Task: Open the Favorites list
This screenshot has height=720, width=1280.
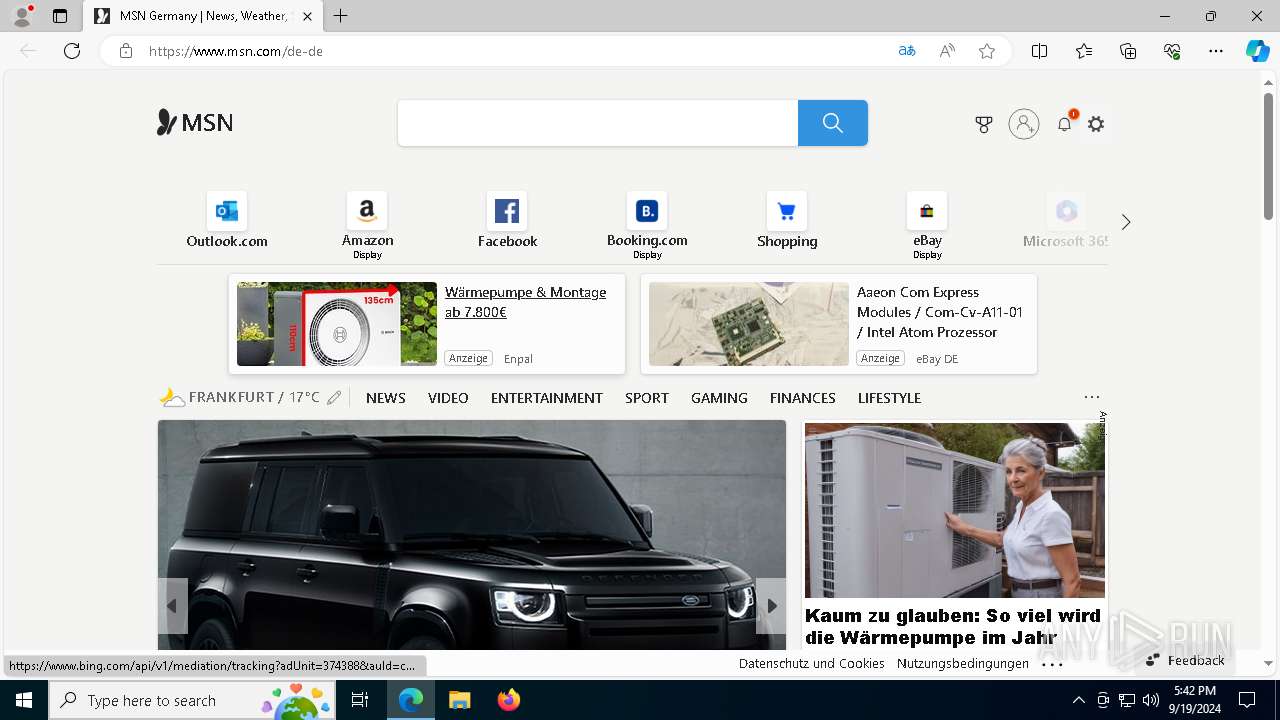Action: pyautogui.click(x=1084, y=51)
